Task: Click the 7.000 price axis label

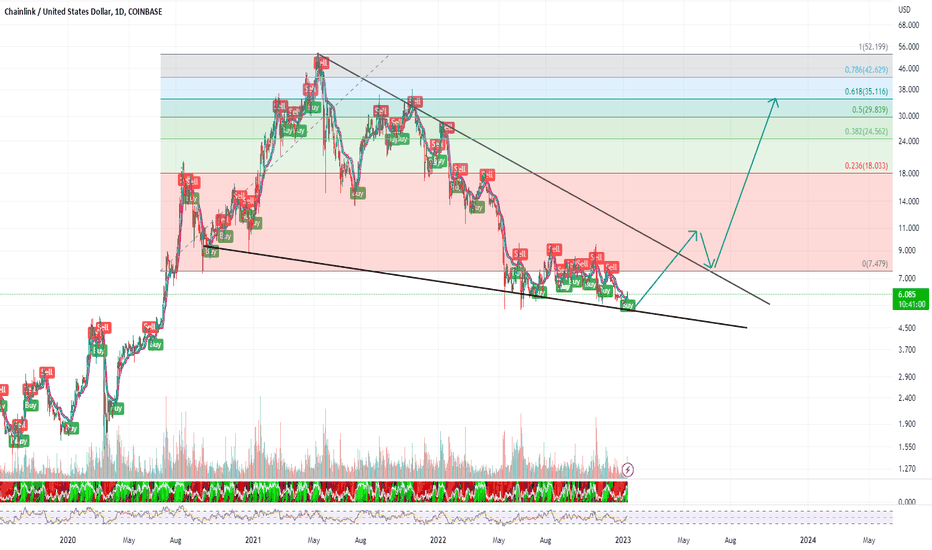Action: point(907,278)
